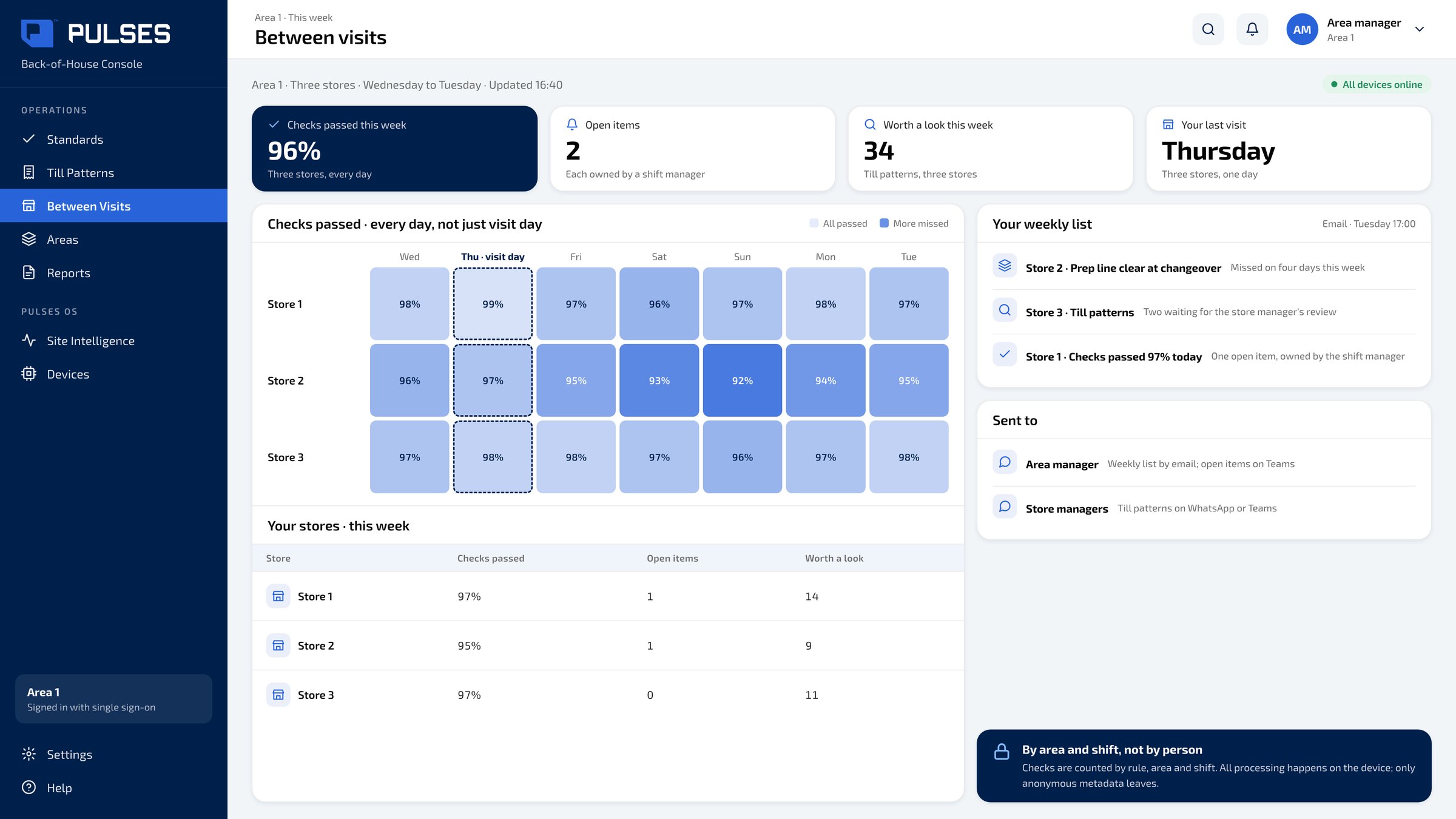The height and width of the screenshot is (819, 1456).
Task: Open the search icon in the header
Action: tap(1208, 29)
